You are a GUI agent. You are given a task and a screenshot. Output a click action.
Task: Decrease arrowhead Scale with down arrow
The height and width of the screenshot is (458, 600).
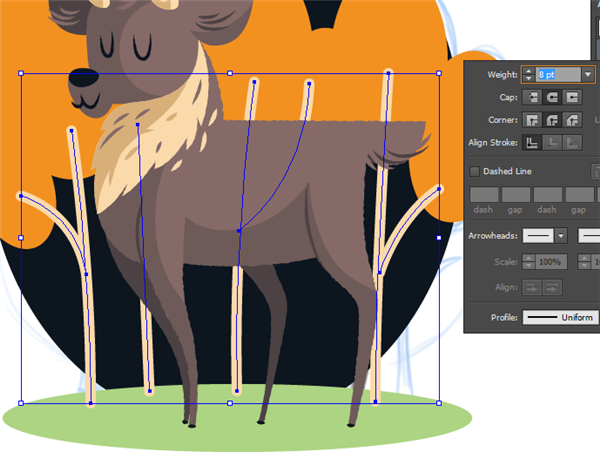click(x=528, y=265)
